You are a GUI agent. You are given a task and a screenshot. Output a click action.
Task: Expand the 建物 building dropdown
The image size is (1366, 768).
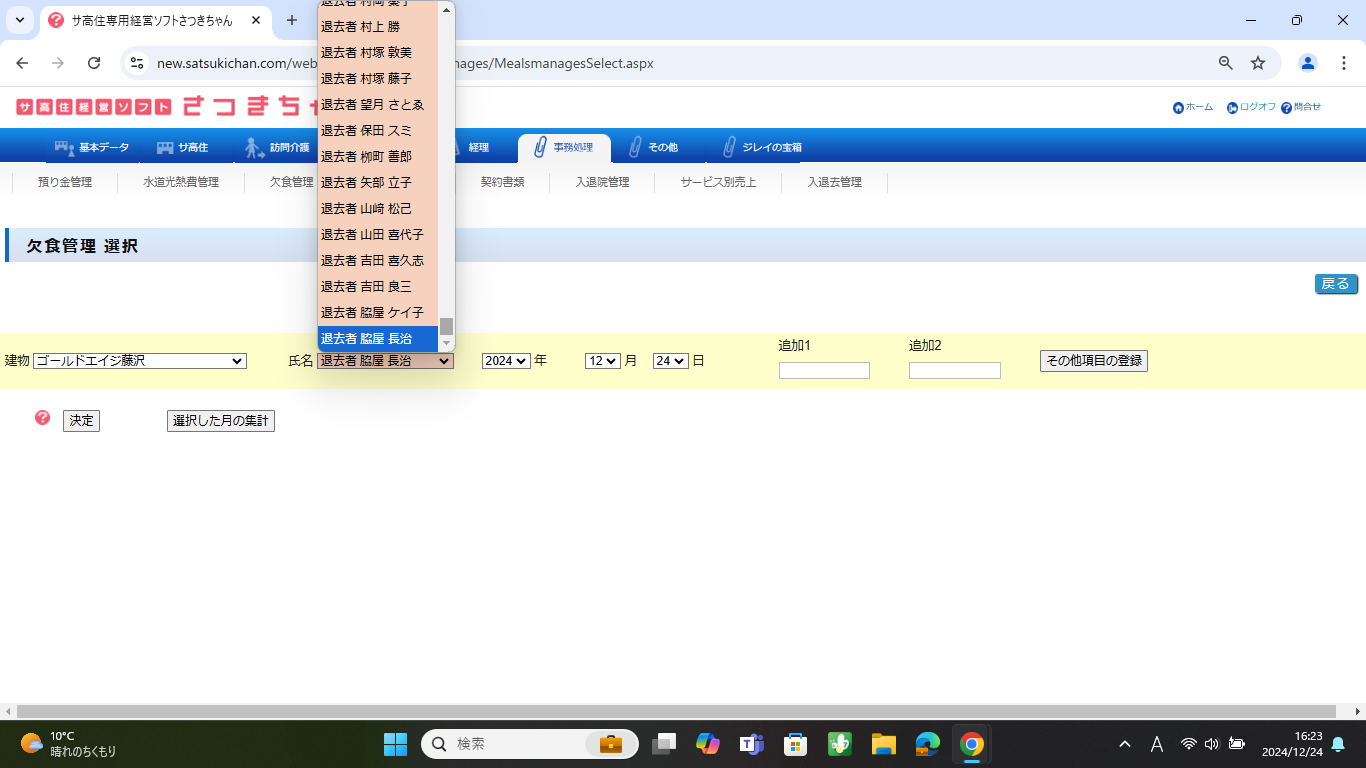(x=140, y=361)
